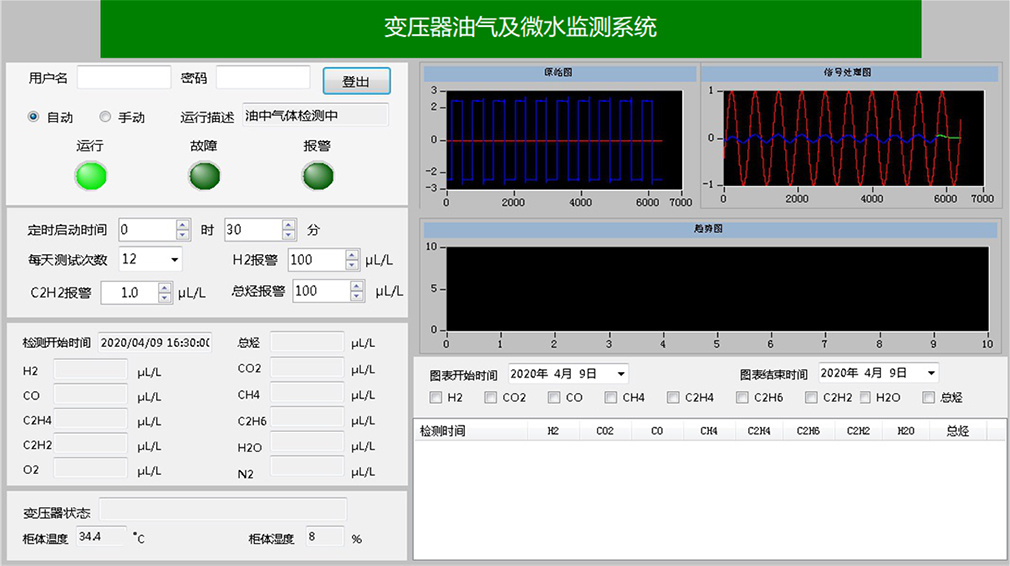Select the 自动 mode radio button
This screenshot has height=566, width=1010.
[34, 117]
